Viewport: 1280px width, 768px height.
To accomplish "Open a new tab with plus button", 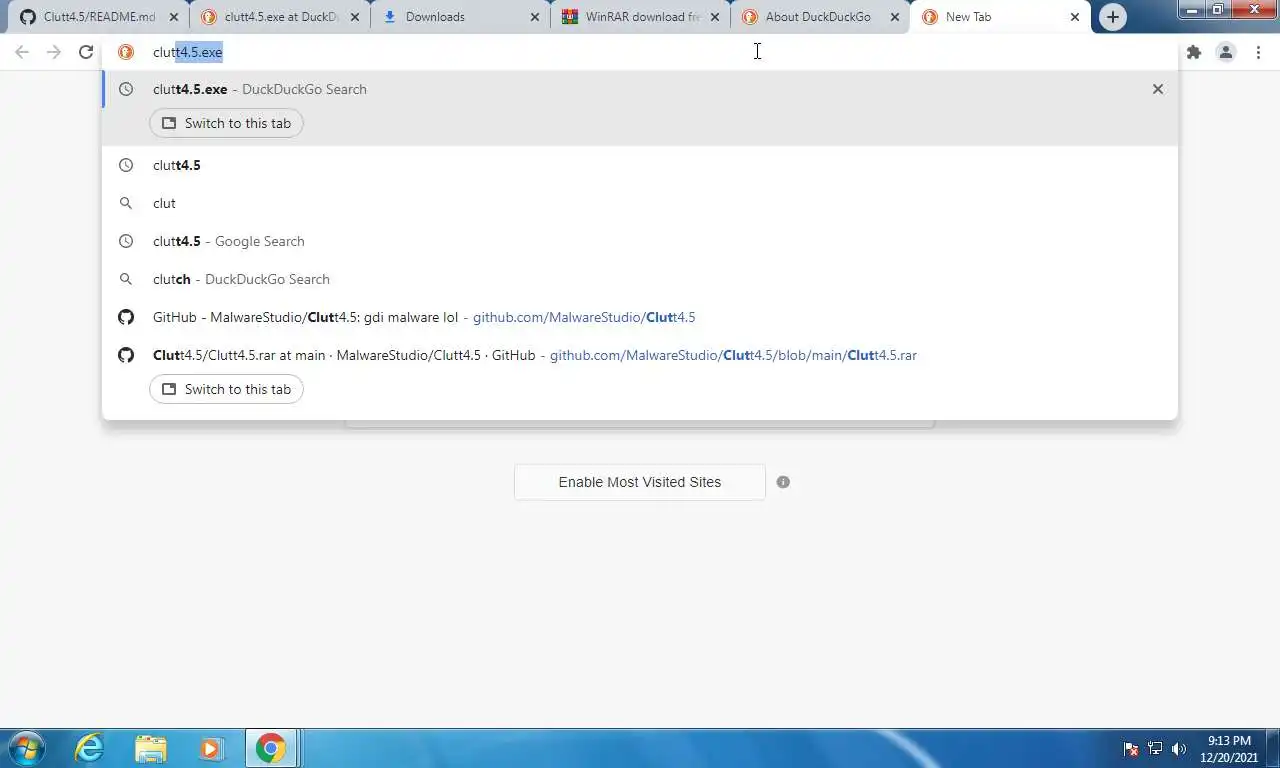I will [x=1112, y=17].
